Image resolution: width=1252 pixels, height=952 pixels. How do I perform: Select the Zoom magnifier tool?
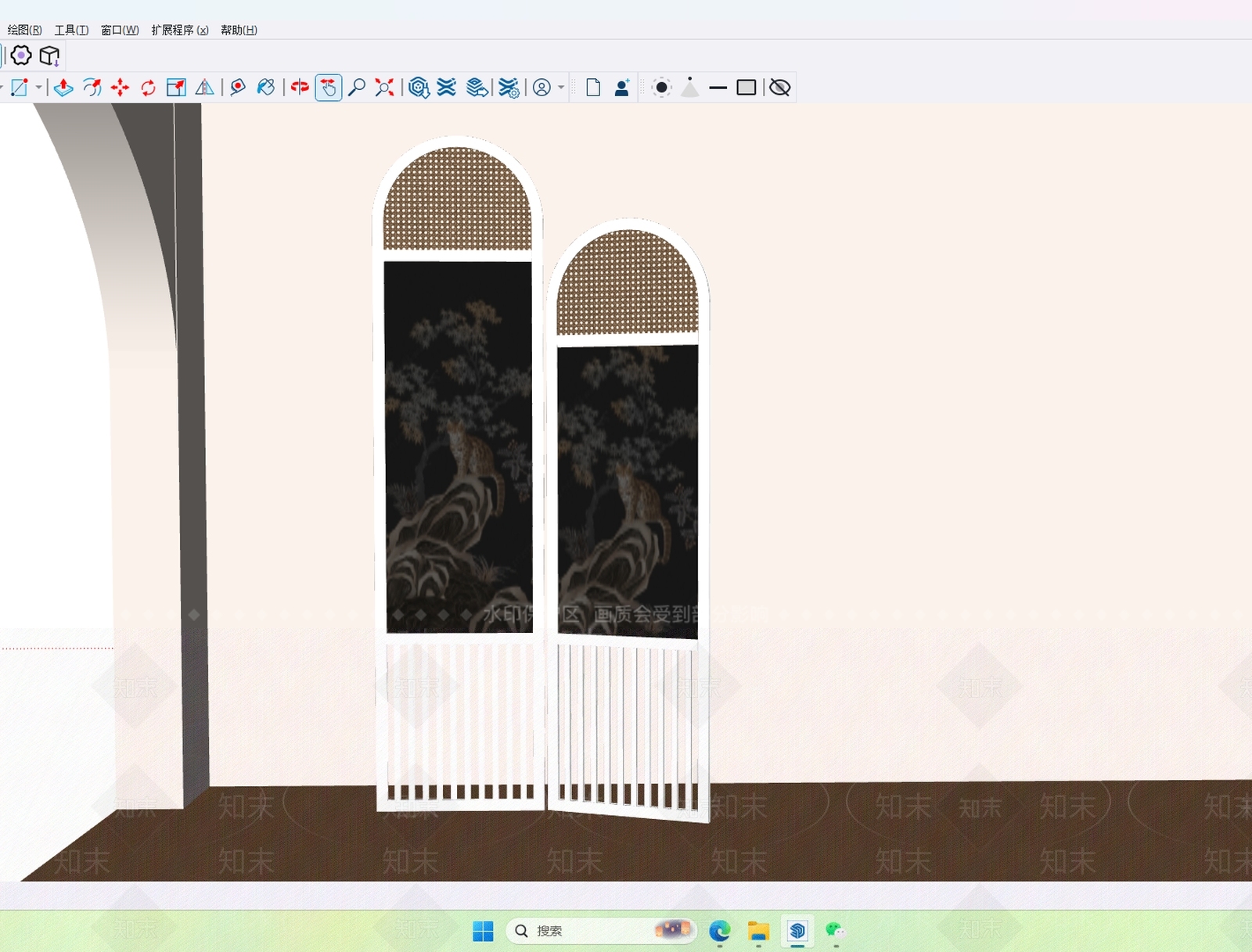pyautogui.click(x=357, y=88)
